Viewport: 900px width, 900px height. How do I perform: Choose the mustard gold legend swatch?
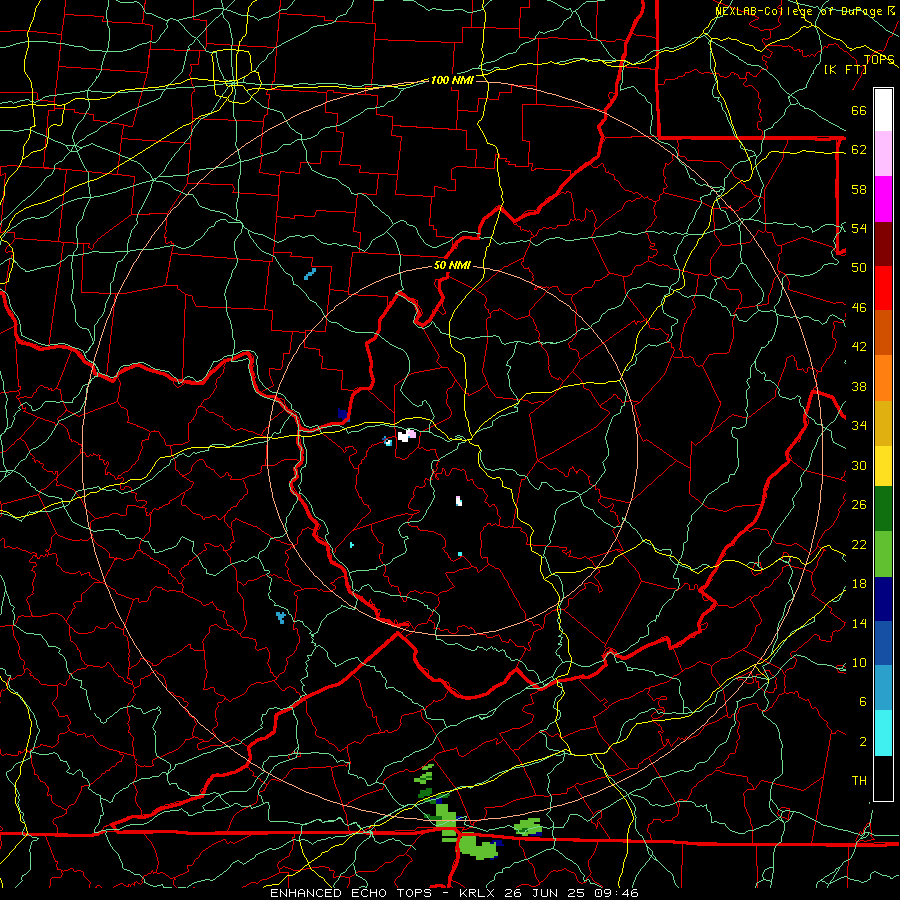[x=883, y=422]
